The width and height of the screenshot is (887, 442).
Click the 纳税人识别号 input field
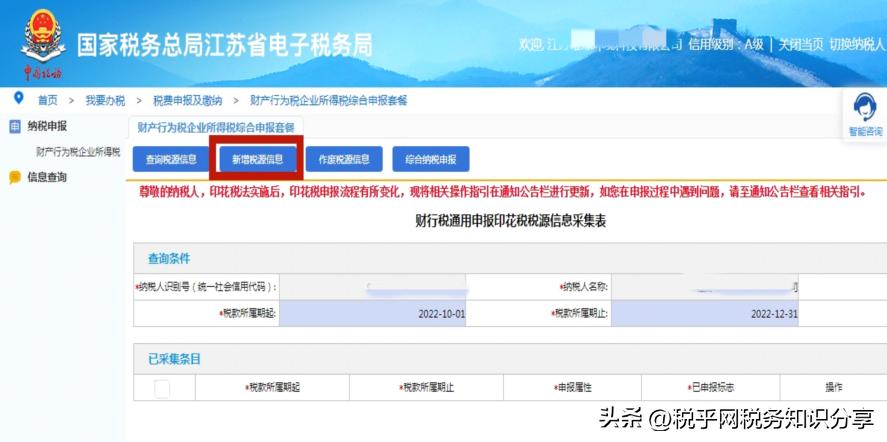372,287
